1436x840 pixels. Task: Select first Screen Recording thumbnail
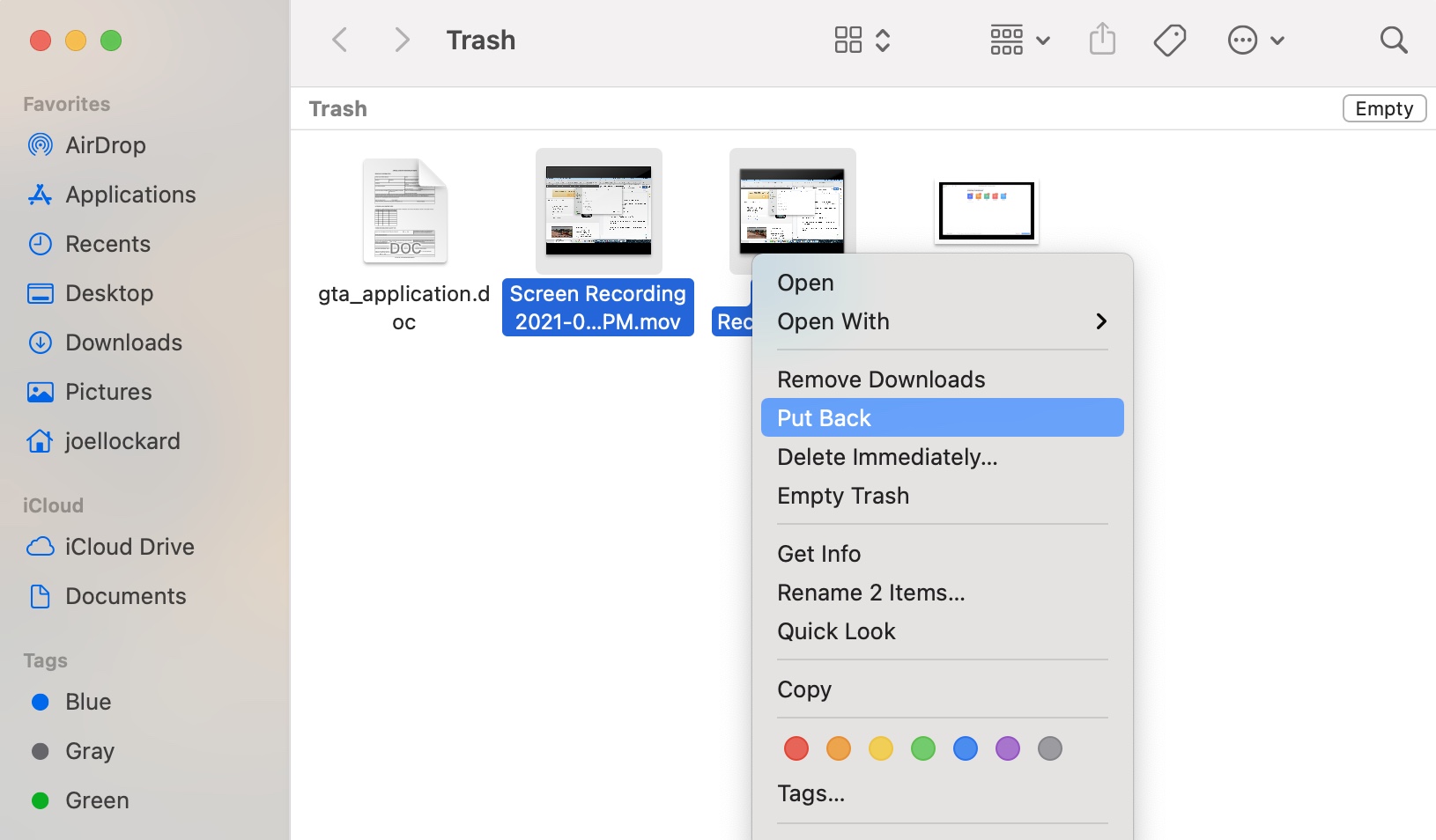pyautogui.click(x=598, y=211)
